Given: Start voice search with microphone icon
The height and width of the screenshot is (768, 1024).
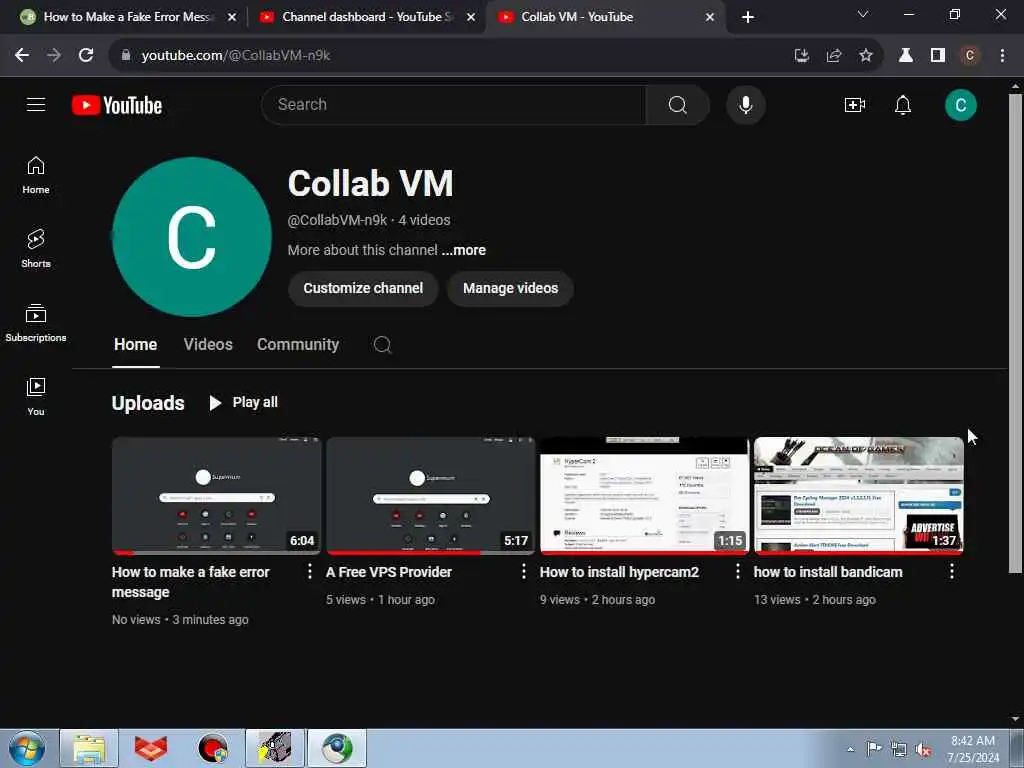Looking at the screenshot, I should coord(745,104).
